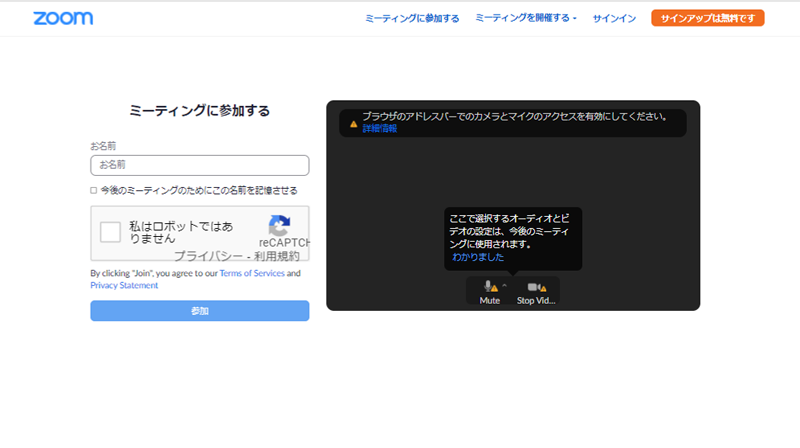The image size is (800, 448).
Task: Expand audio options caret next to Mute
Action: point(504,286)
